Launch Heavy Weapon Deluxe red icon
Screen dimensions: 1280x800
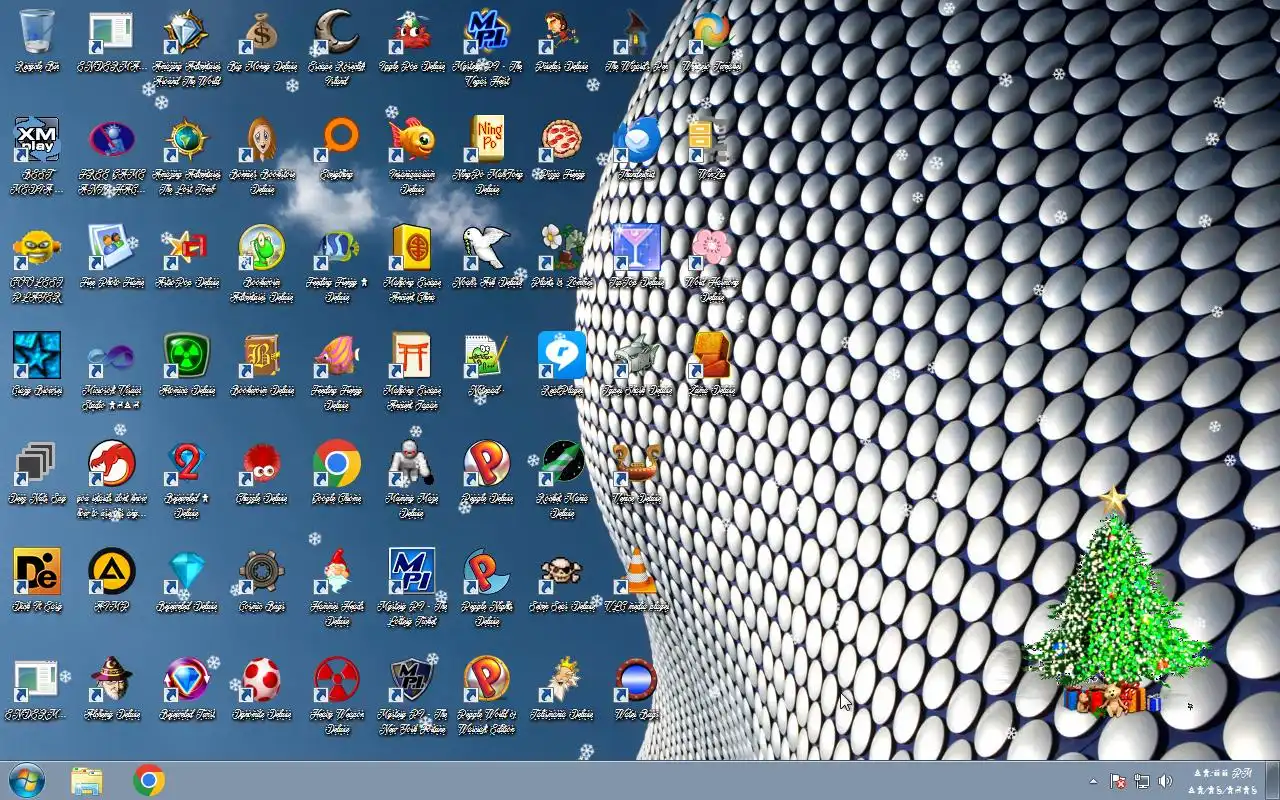337,680
